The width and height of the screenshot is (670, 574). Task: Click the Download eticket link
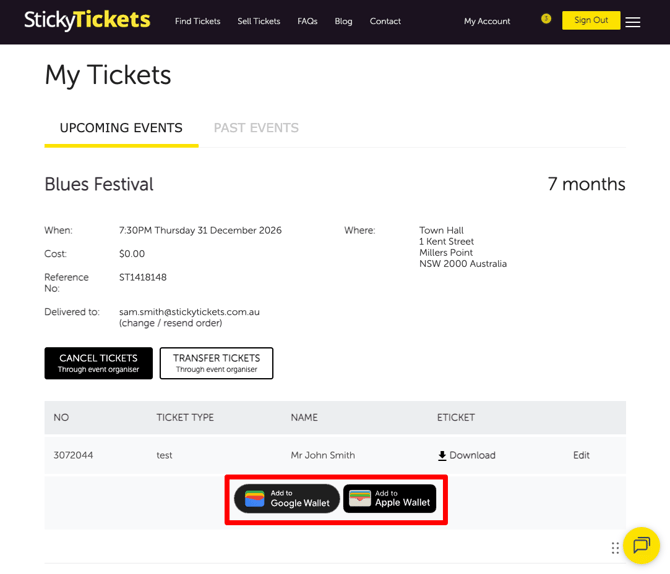472,456
